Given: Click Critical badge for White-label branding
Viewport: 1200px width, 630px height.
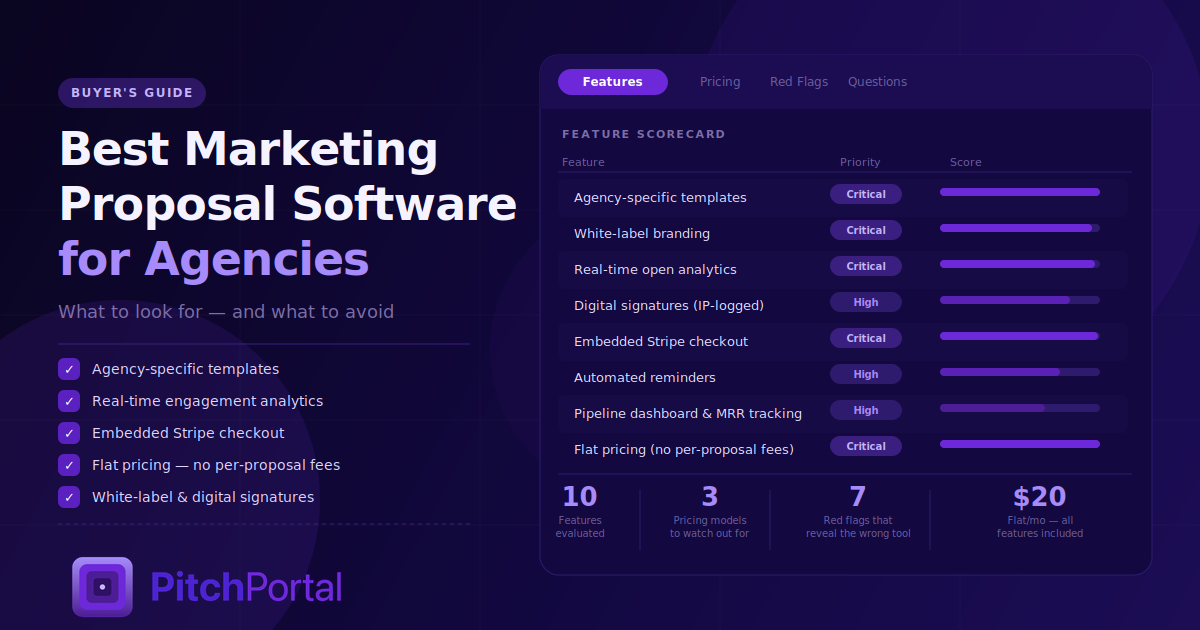Looking at the screenshot, I should pos(866,230).
